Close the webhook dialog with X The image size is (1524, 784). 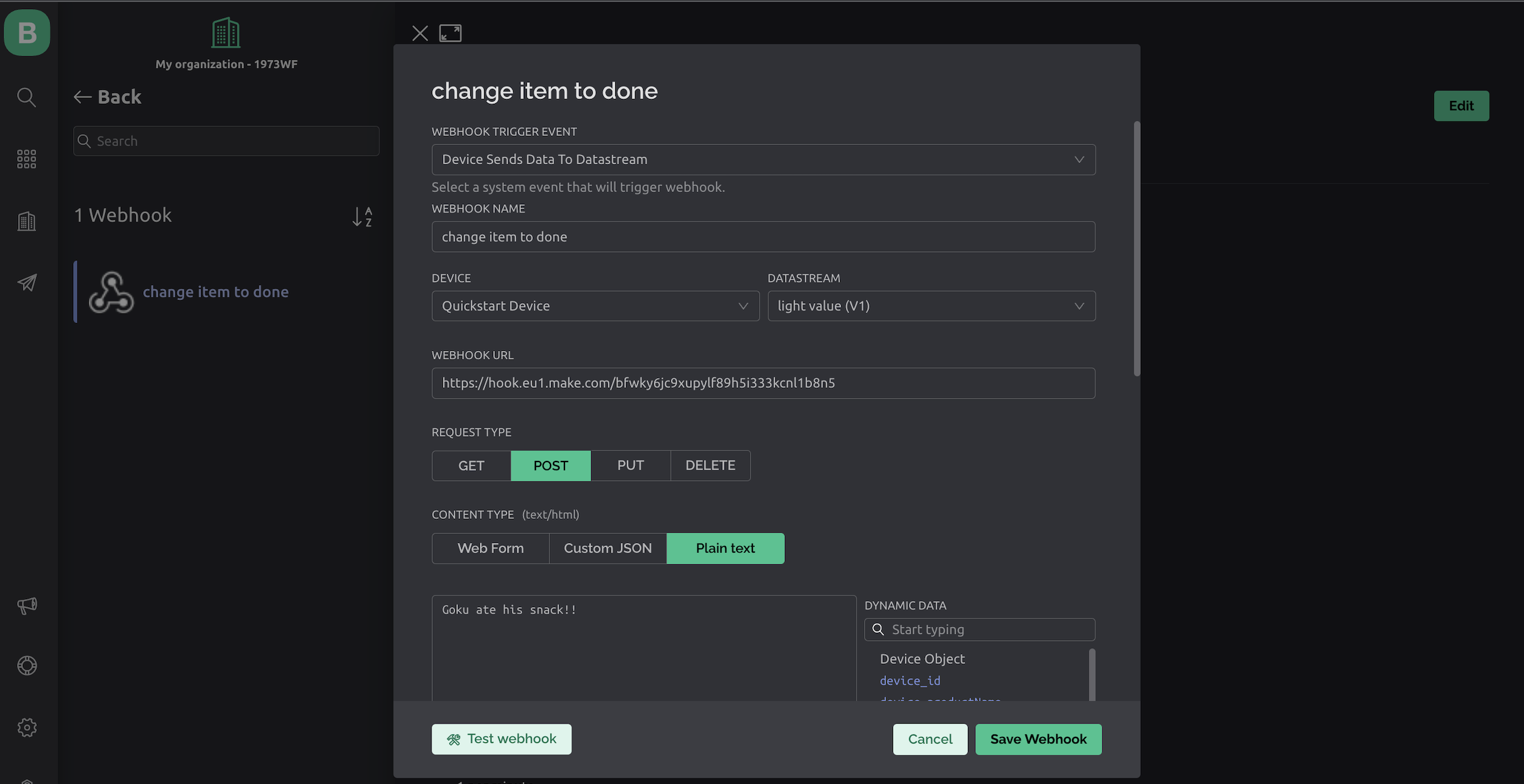coord(420,33)
